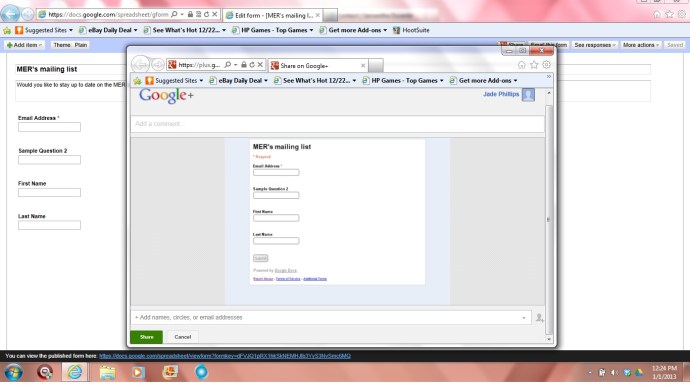Image resolution: width=690 pixels, height=387 pixels.
Task: Open Suggested Sites dropdown in popup favorites bar
Action: [175, 81]
